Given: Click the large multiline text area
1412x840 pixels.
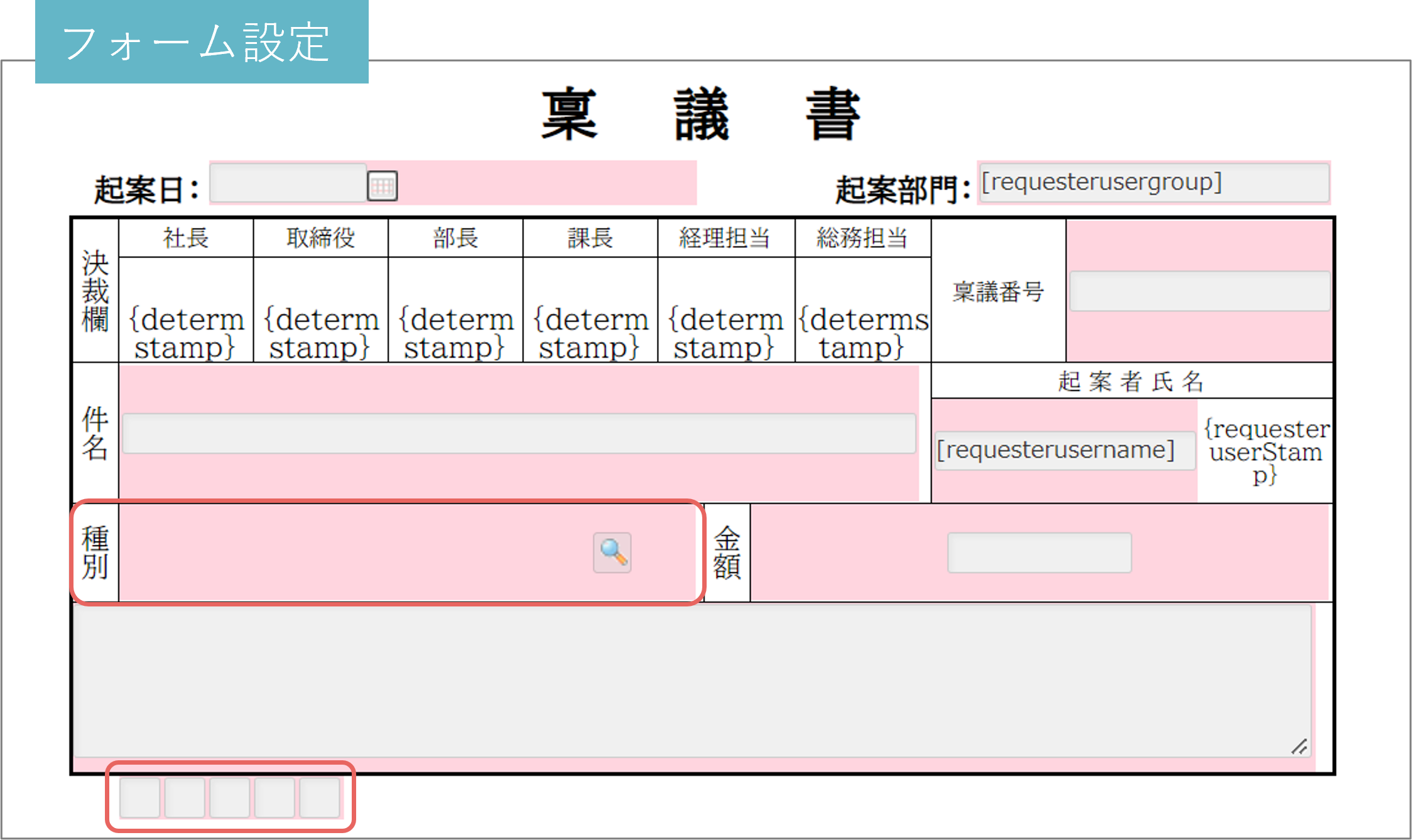Looking at the screenshot, I should coord(692,681).
